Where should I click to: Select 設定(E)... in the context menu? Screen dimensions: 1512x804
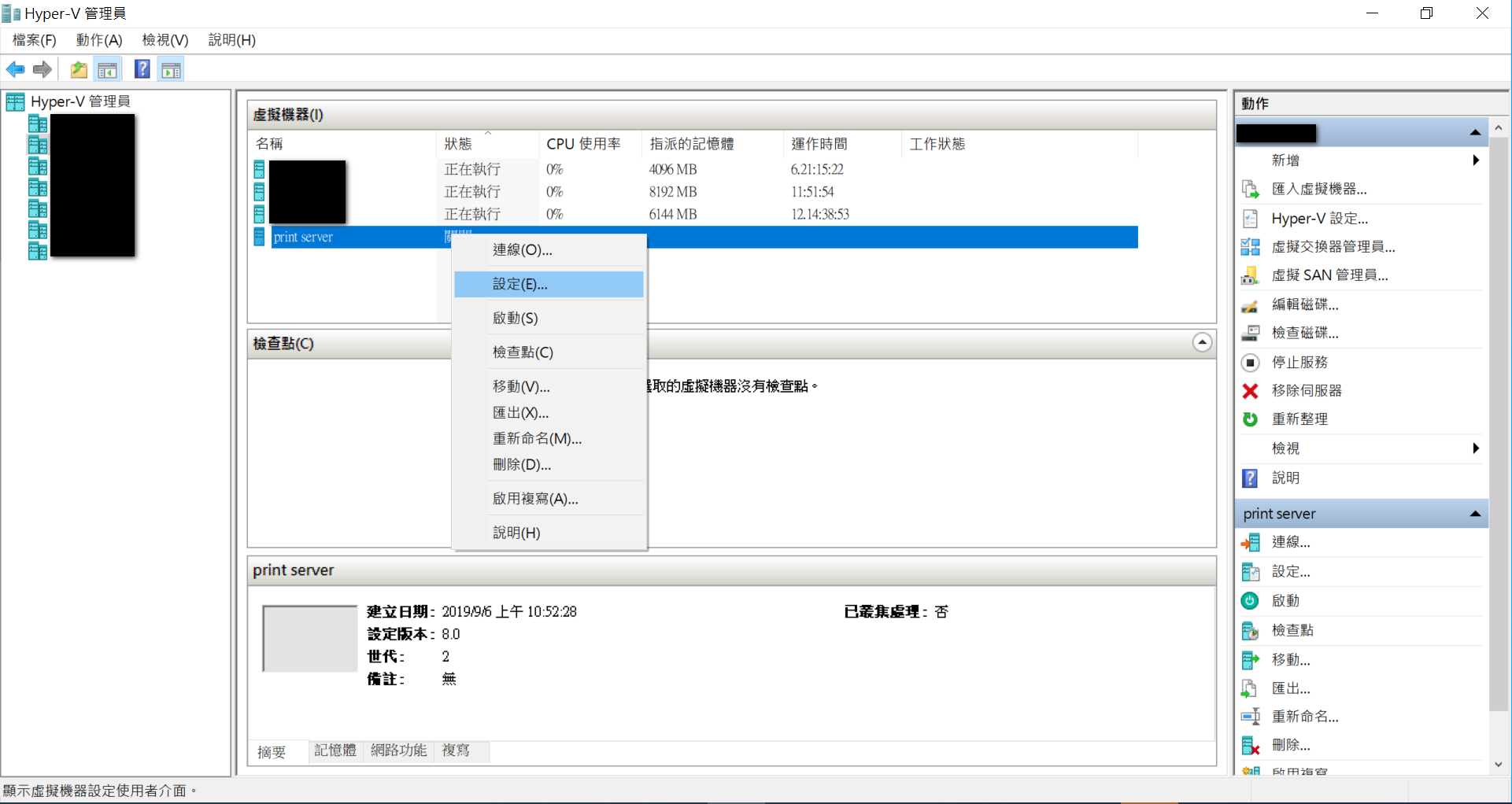coord(520,284)
